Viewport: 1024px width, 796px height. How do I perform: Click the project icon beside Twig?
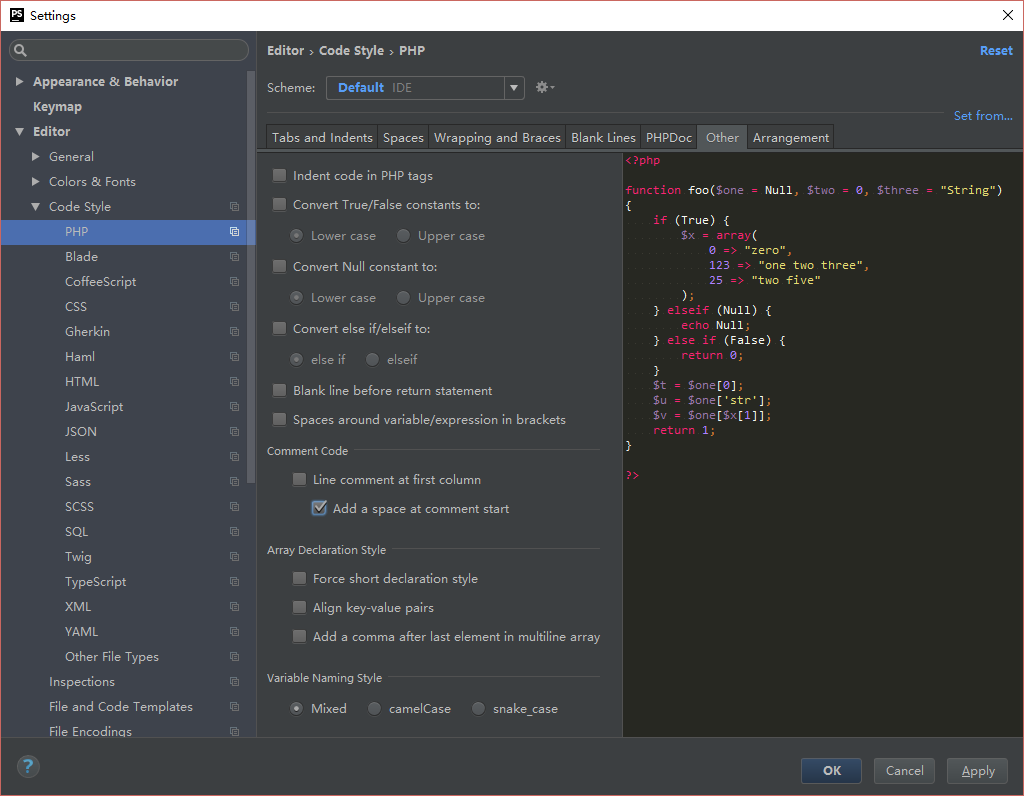click(234, 556)
